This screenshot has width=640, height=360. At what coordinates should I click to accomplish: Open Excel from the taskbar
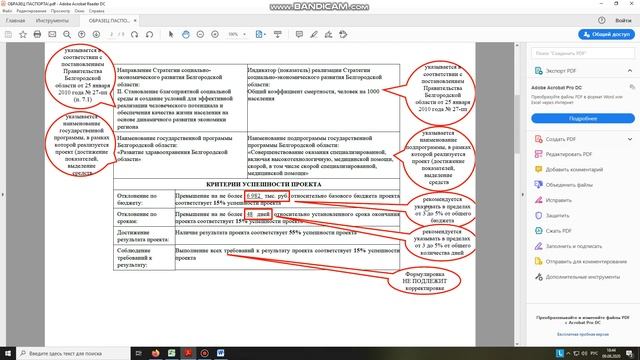171,353
